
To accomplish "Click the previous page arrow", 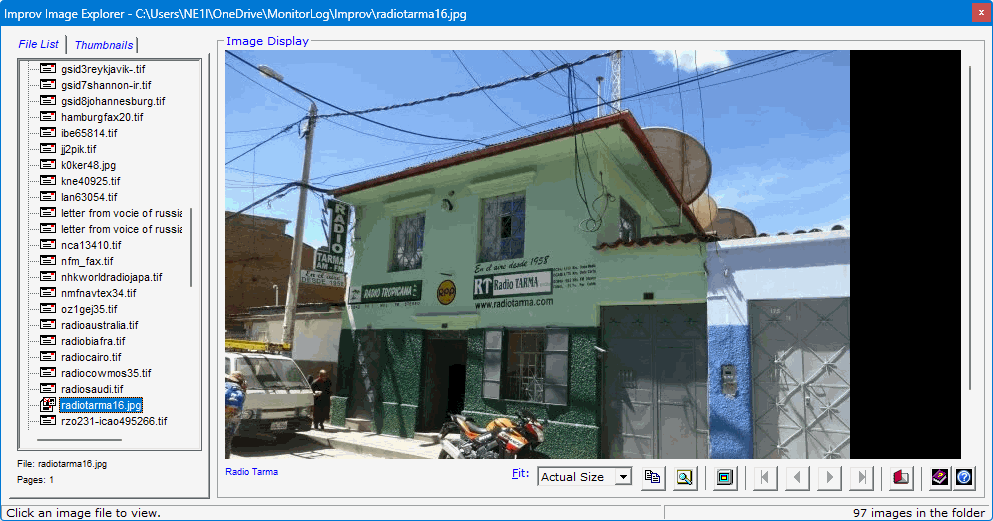I will 797,477.
